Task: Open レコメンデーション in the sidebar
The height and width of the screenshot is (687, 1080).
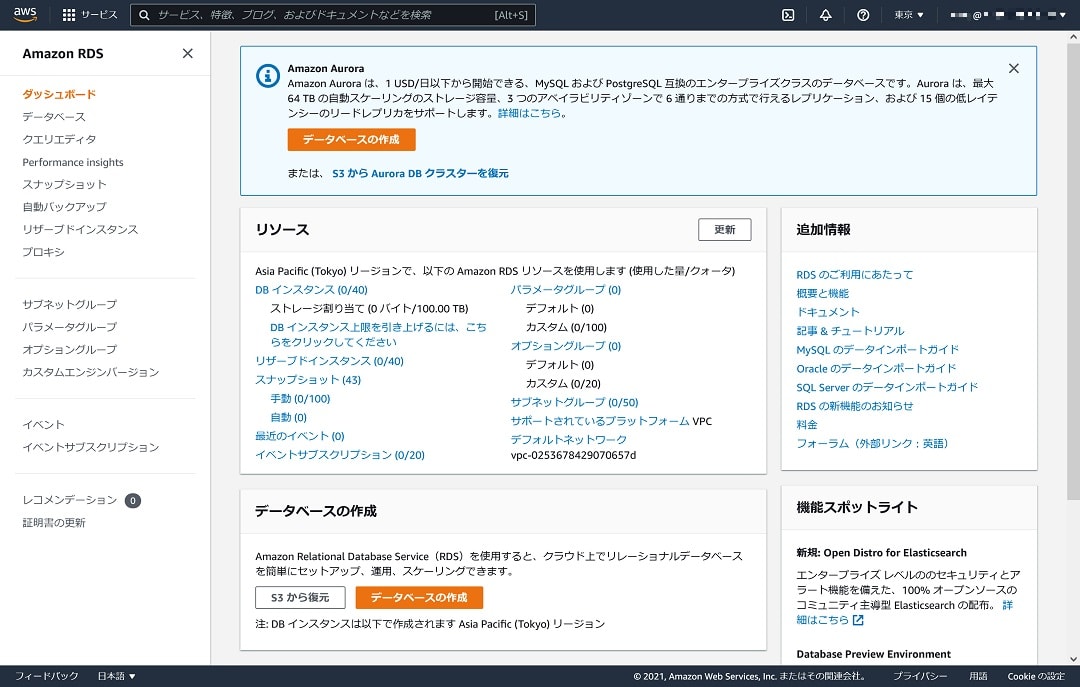Action: tap(70, 500)
